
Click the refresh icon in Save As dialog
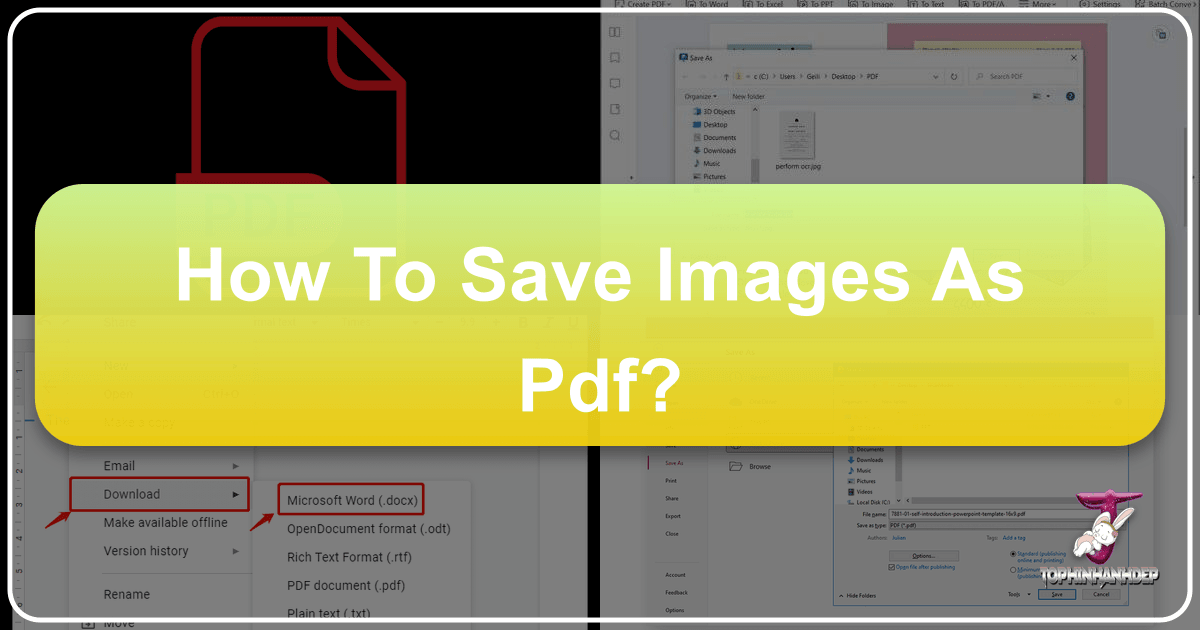(x=954, y=76)
